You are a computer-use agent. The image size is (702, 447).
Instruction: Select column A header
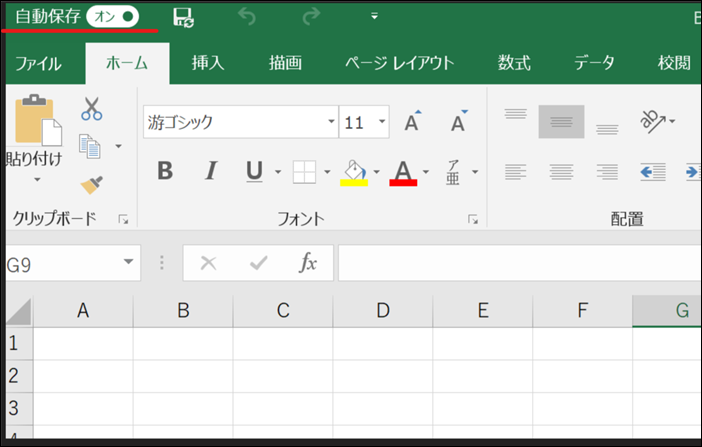tap(83, 310)
